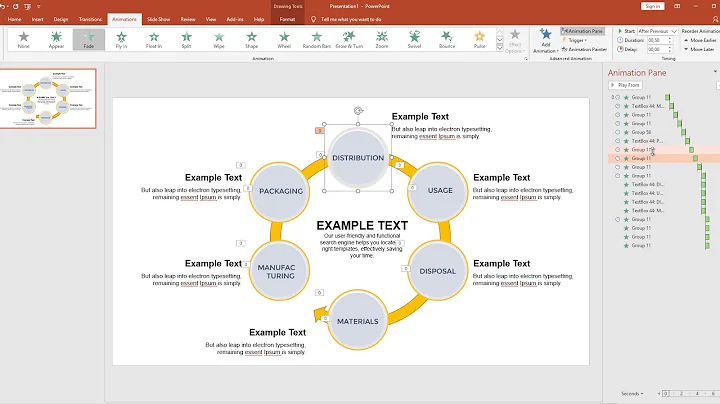
Task: Choose the Split animation effect
Action: tap(186, 39)
